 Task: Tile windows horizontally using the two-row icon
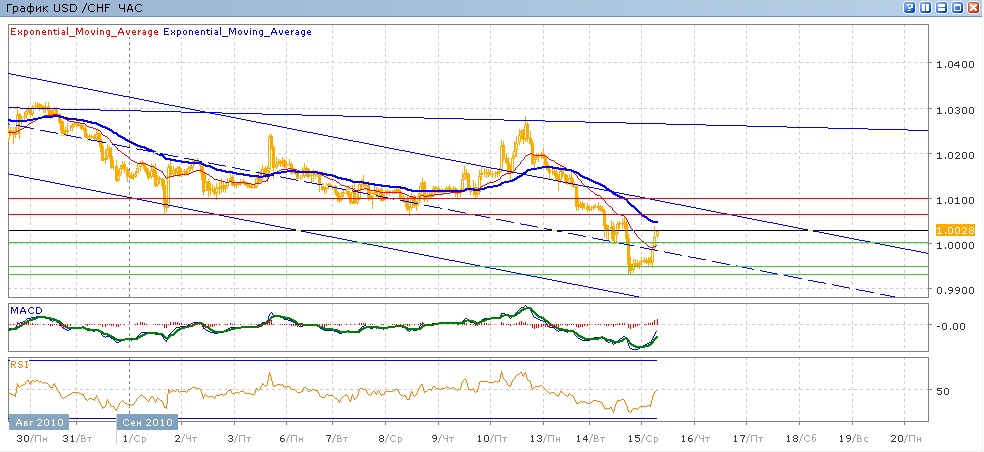(x=941, y=8)
